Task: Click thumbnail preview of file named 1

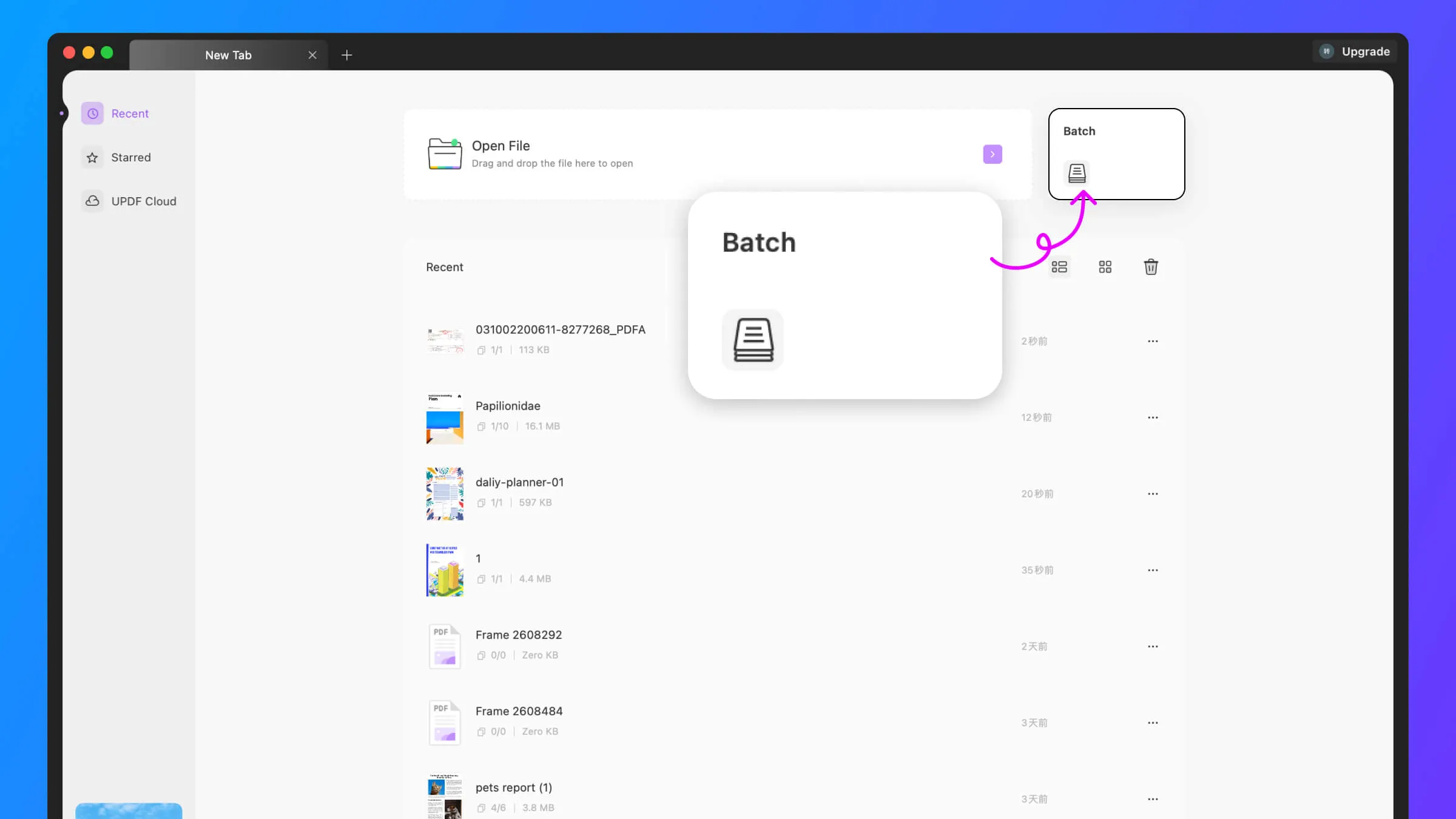Action: 445,570
